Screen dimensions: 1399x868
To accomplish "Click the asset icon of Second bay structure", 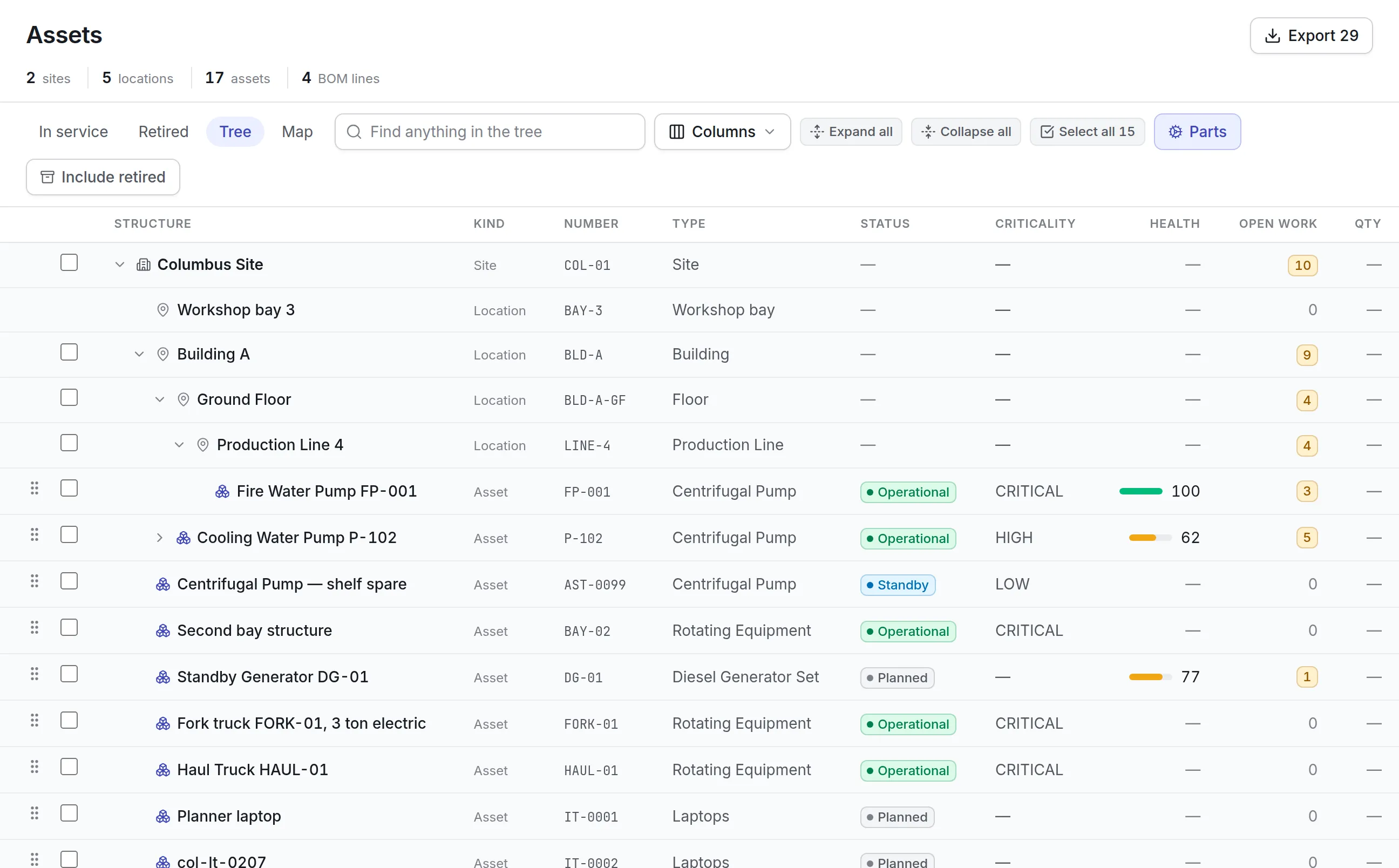I will (163, 631).
